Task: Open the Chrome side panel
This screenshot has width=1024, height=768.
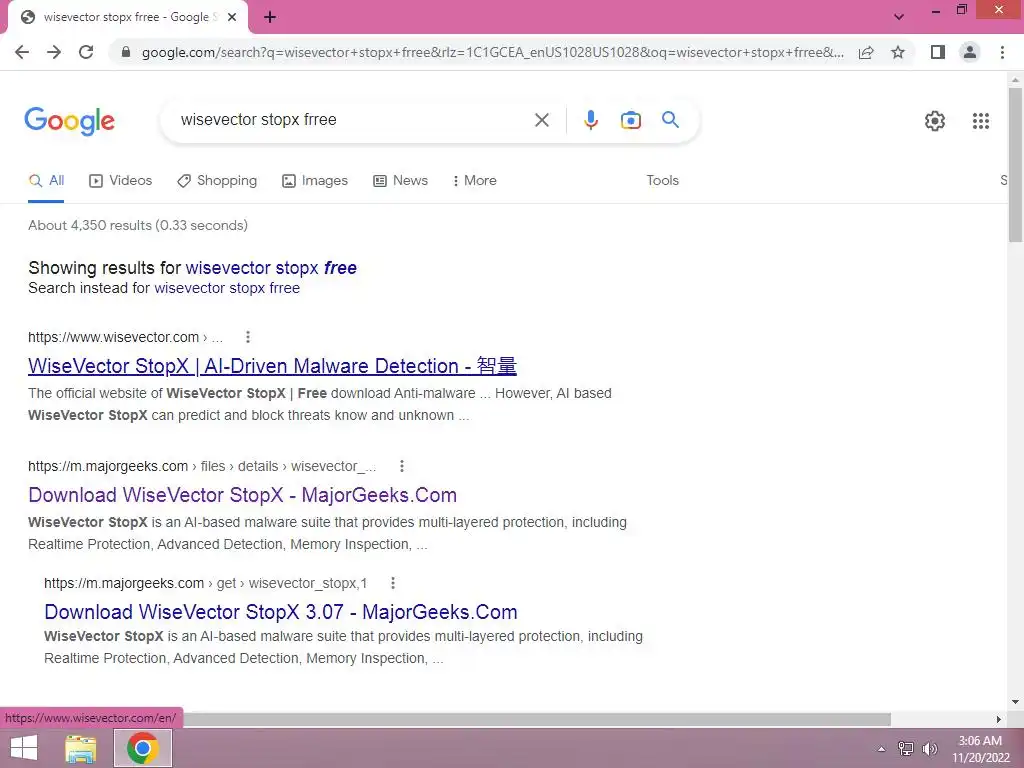Action: point(938,52)
